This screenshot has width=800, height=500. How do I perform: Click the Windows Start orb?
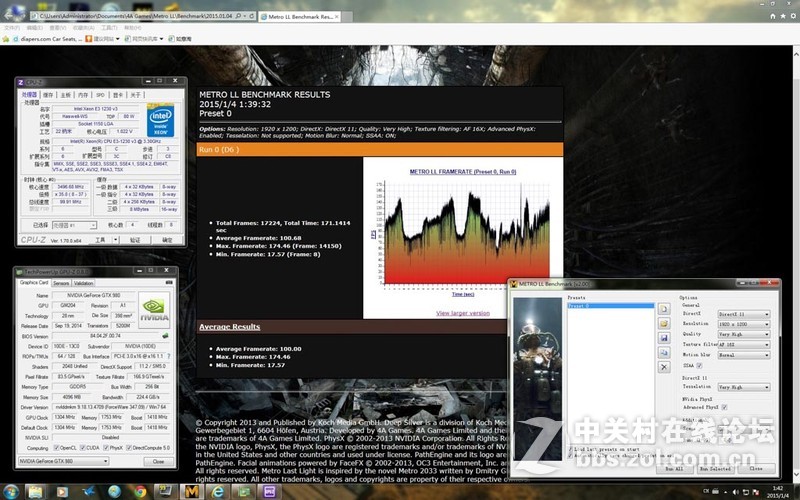click(13, 491)
